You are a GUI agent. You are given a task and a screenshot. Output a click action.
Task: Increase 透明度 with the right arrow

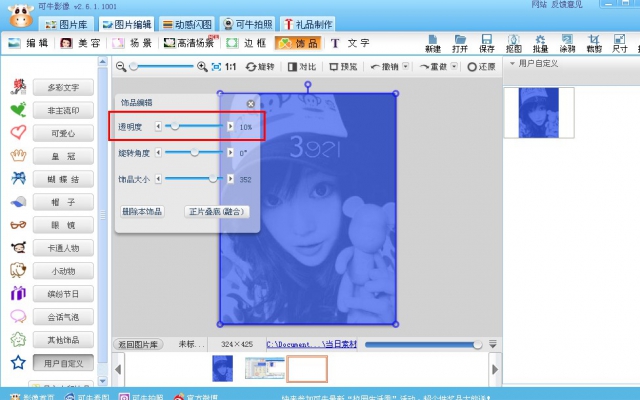point(230,127)
